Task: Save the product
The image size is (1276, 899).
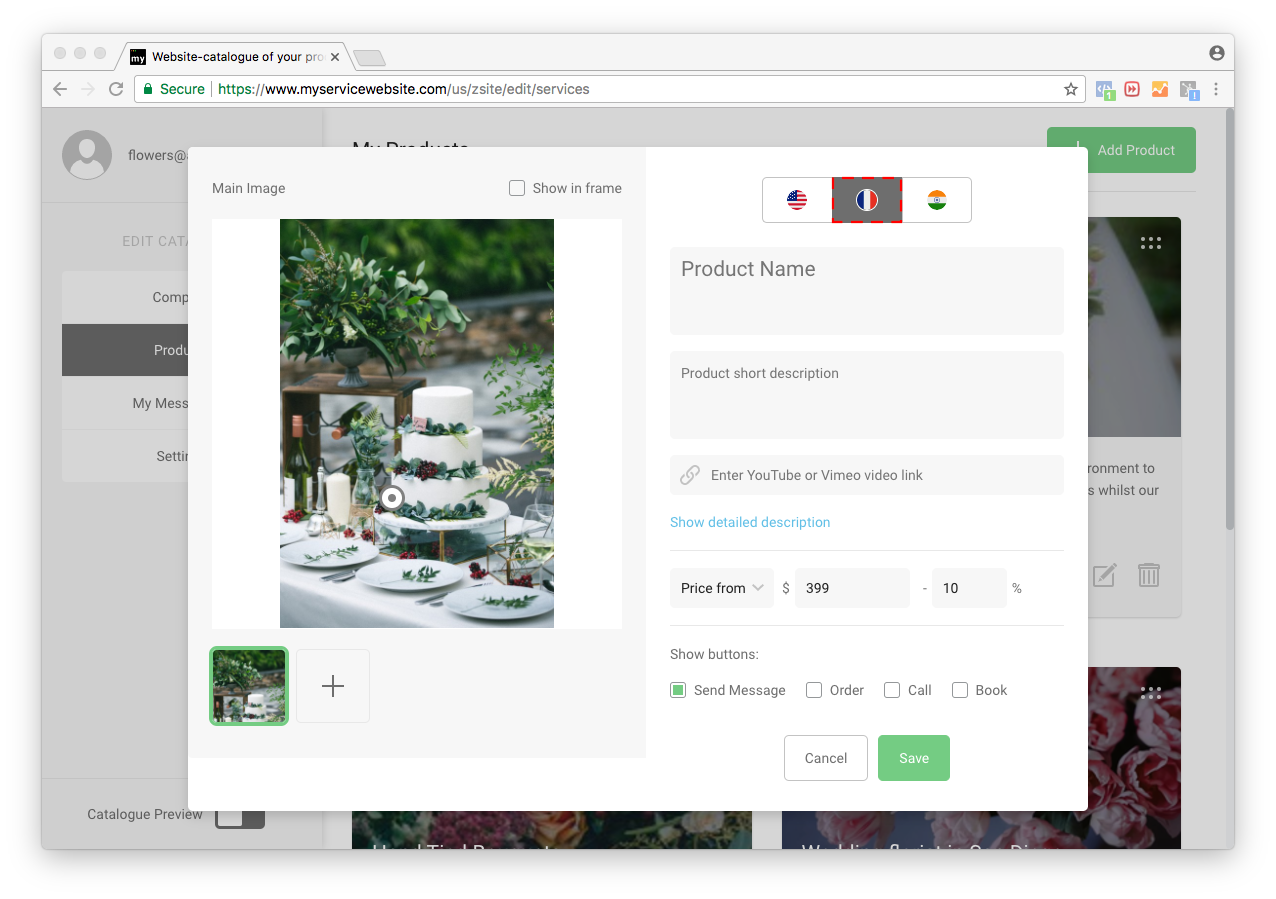Action: (x=914, y=758)
